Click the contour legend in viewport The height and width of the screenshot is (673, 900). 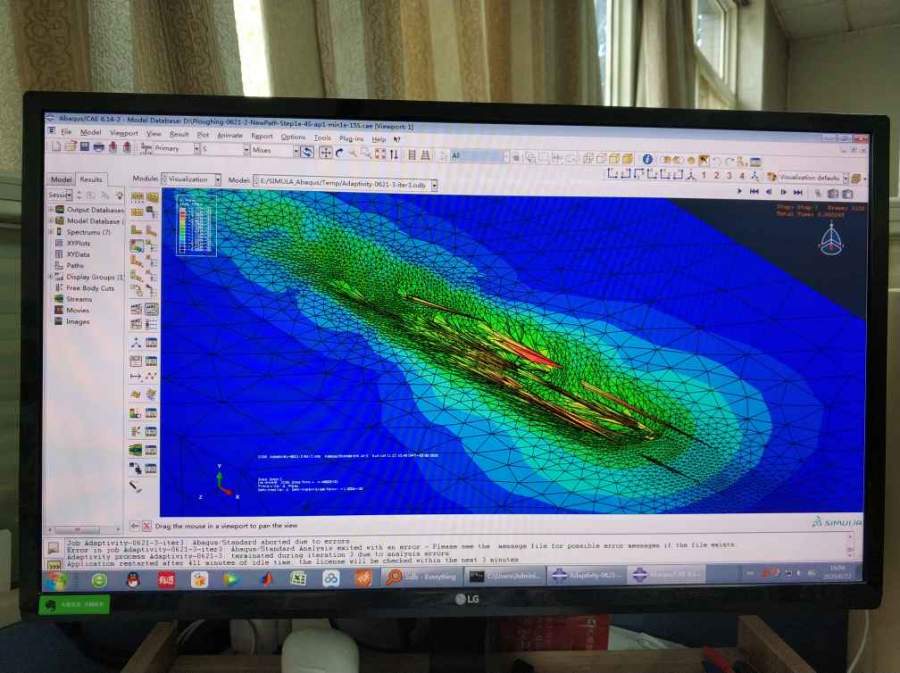(196, 225)
